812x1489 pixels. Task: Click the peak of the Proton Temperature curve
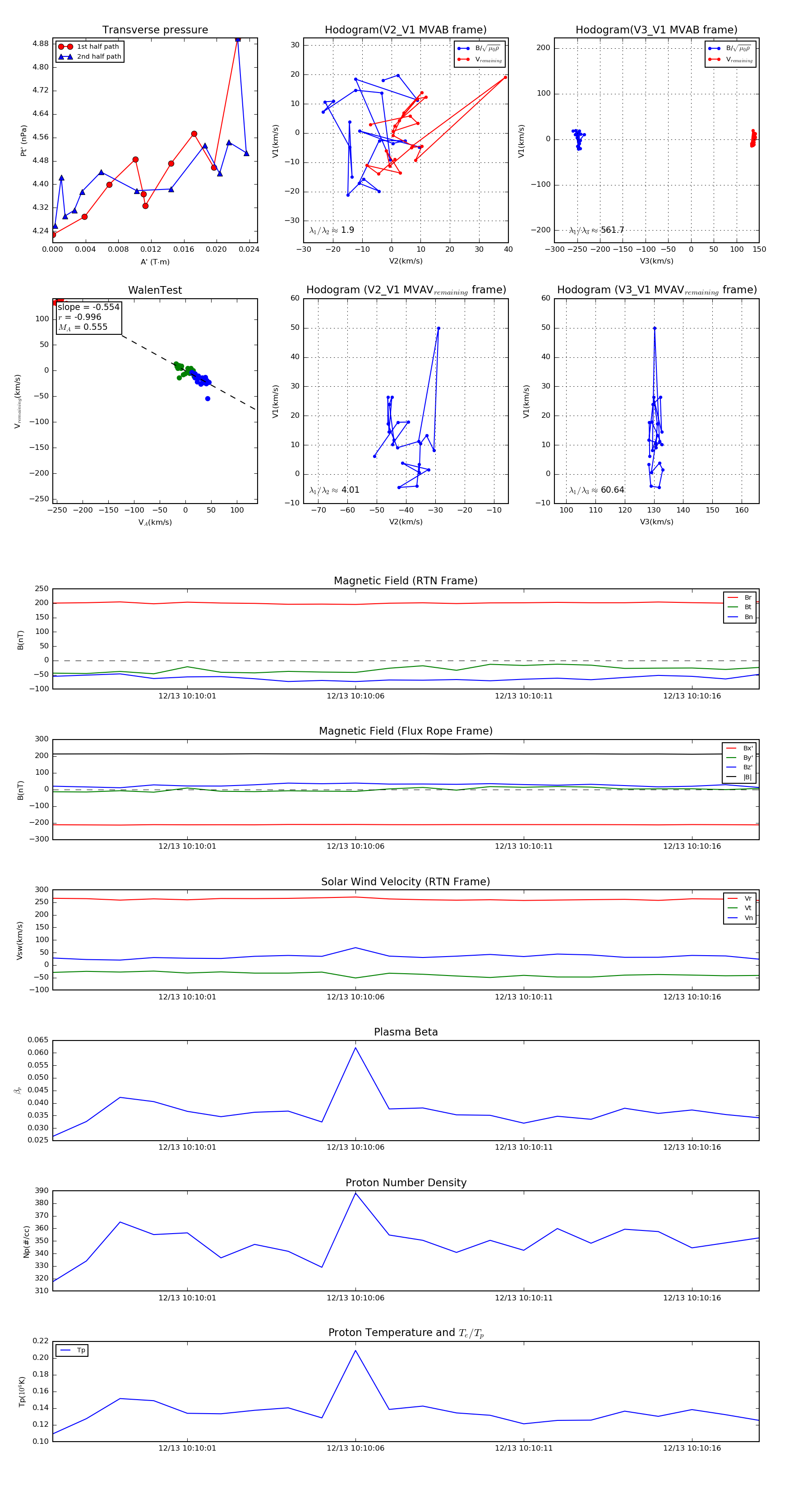coord(355,1351)
